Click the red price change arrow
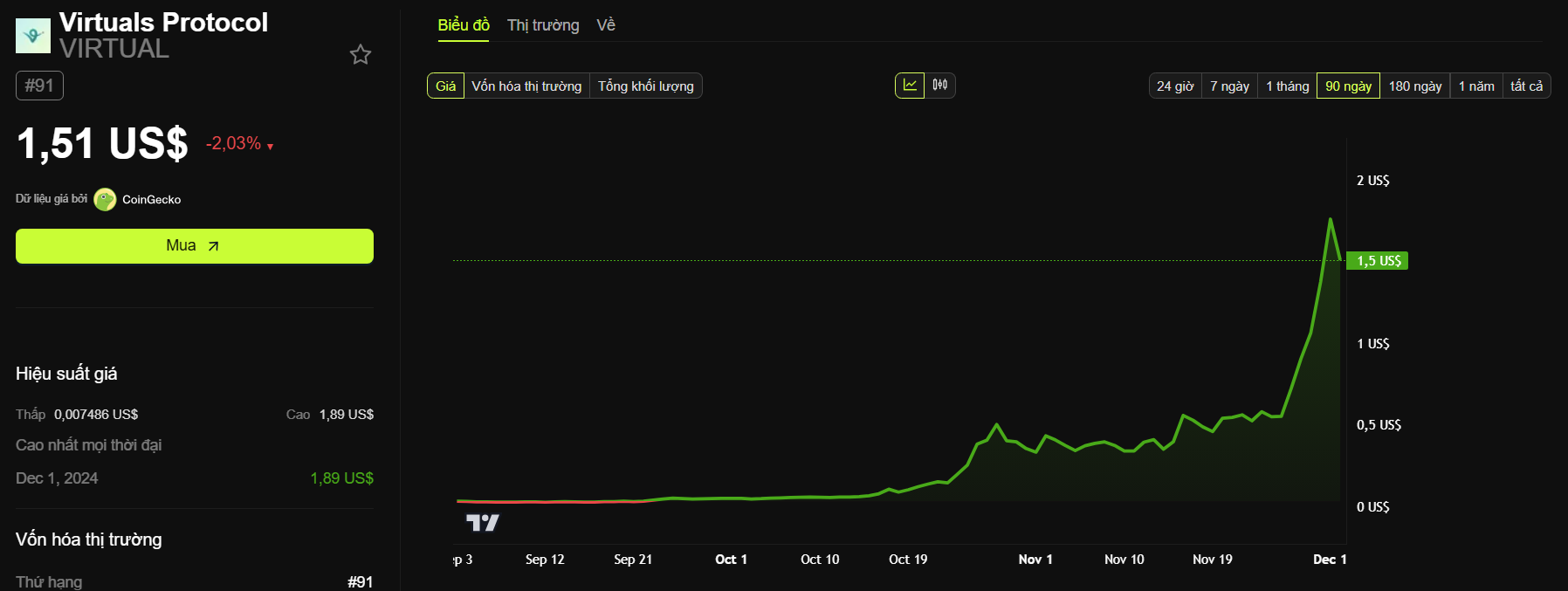Screen dimensions: 1568x591 pos(271,147)
